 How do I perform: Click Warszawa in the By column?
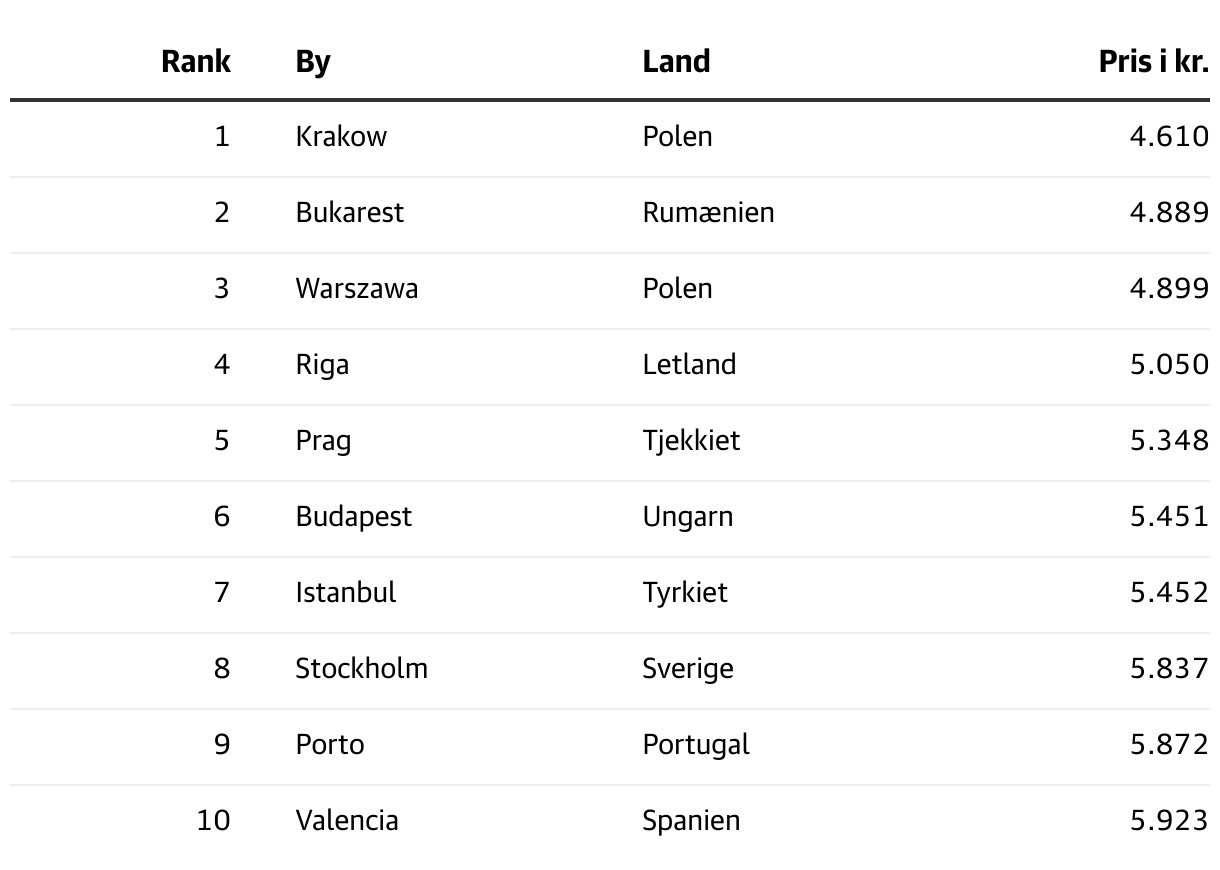click(x=357, y=288)
